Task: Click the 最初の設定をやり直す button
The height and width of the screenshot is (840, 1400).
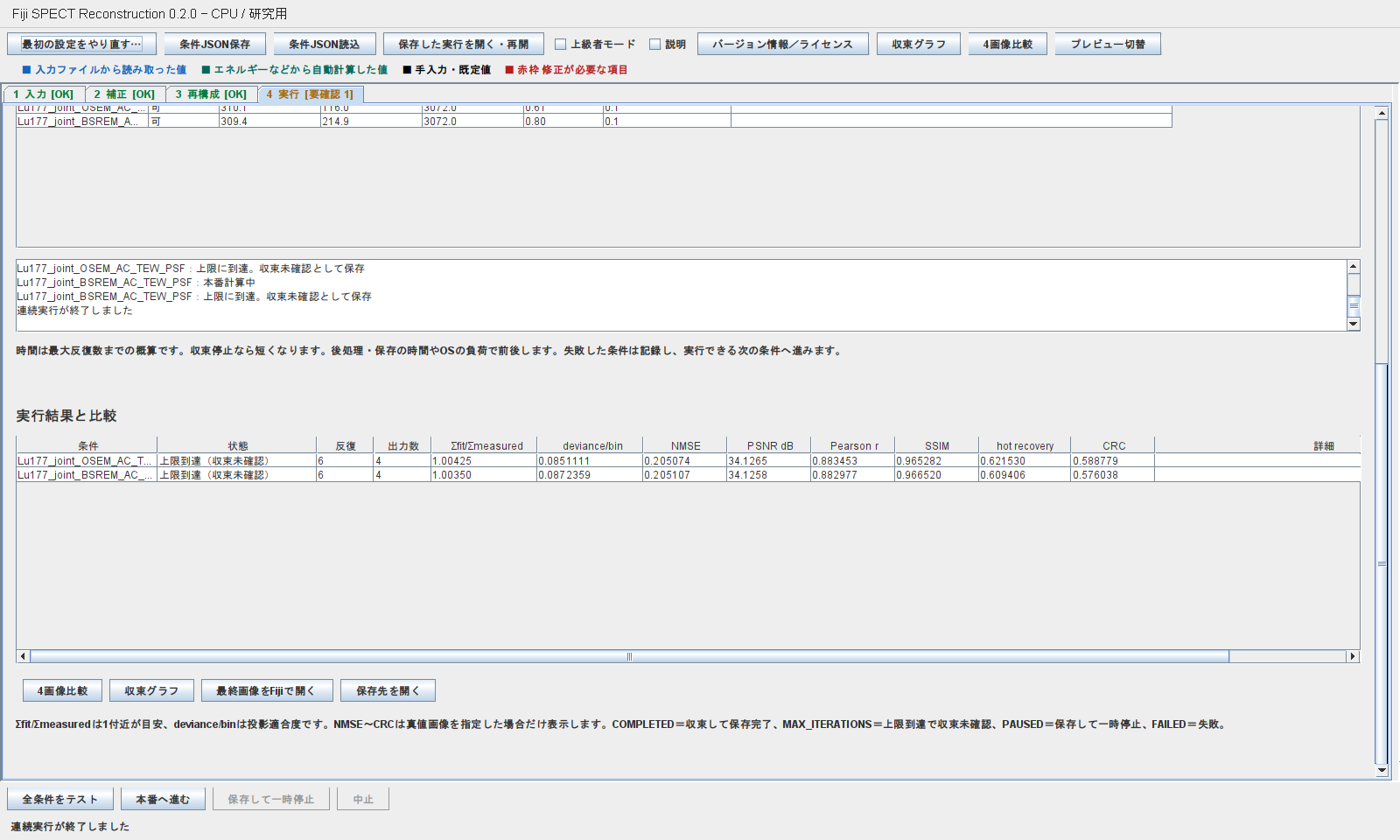Action: coord(81,44)
